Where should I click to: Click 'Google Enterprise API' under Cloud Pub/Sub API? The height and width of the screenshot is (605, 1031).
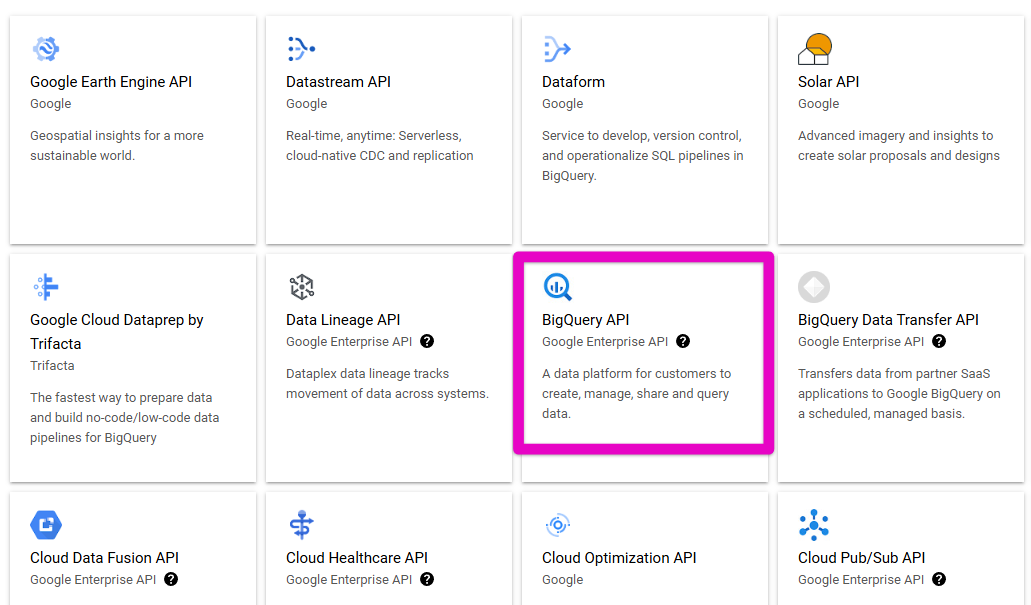click(x=861, y=580)
